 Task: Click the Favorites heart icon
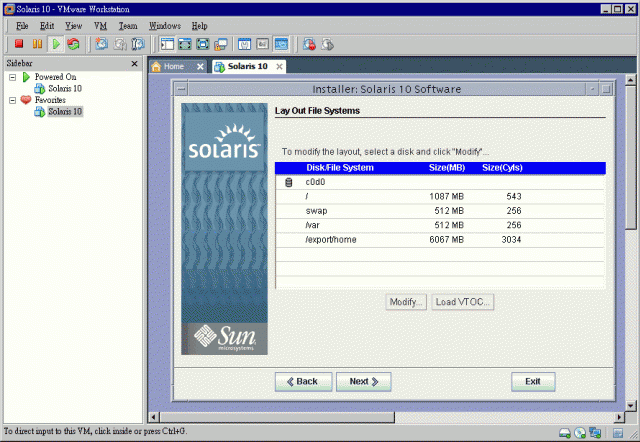26,100
